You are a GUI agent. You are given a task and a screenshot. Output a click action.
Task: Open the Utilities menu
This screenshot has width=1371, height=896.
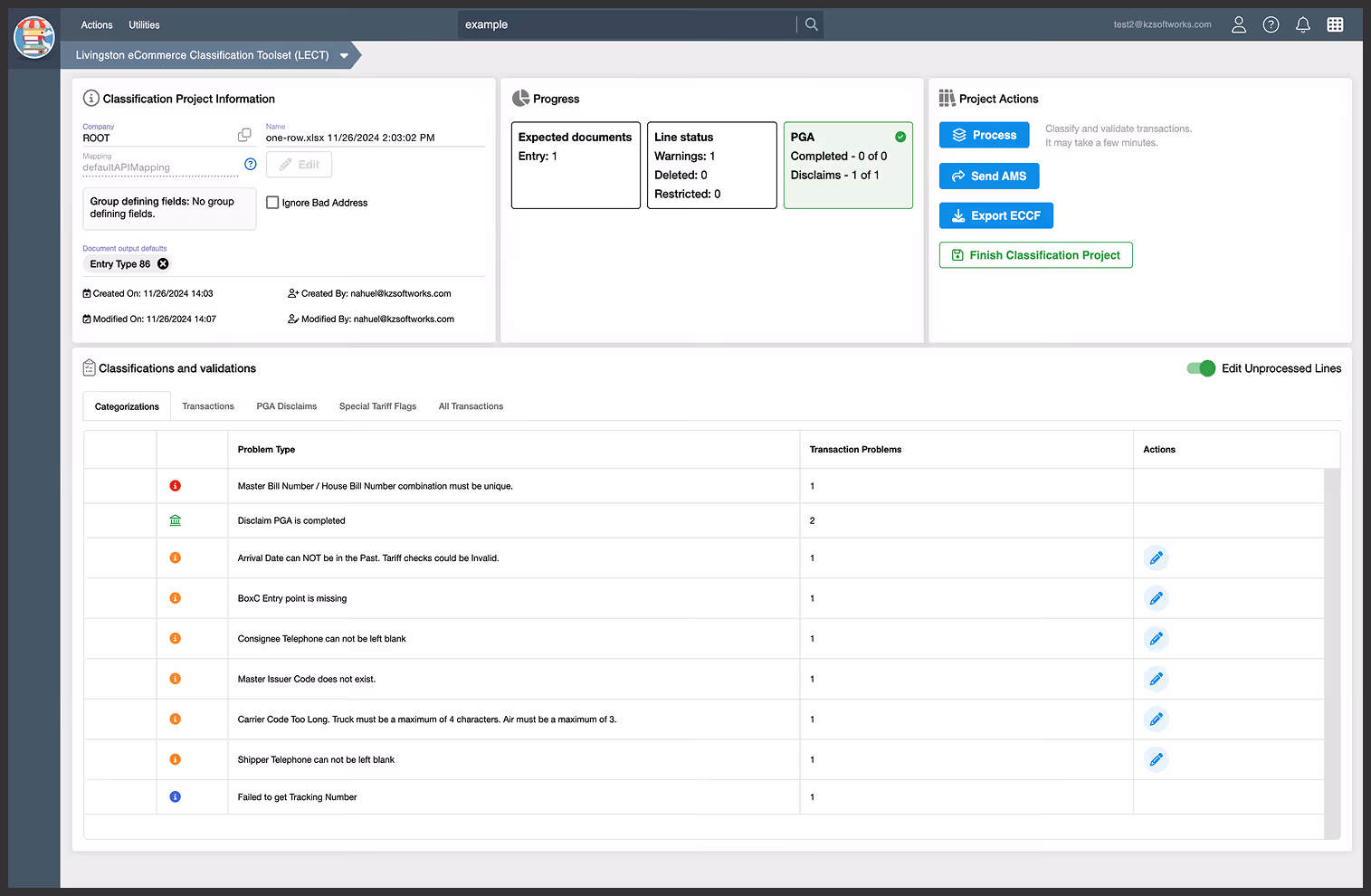coord(144,24)
